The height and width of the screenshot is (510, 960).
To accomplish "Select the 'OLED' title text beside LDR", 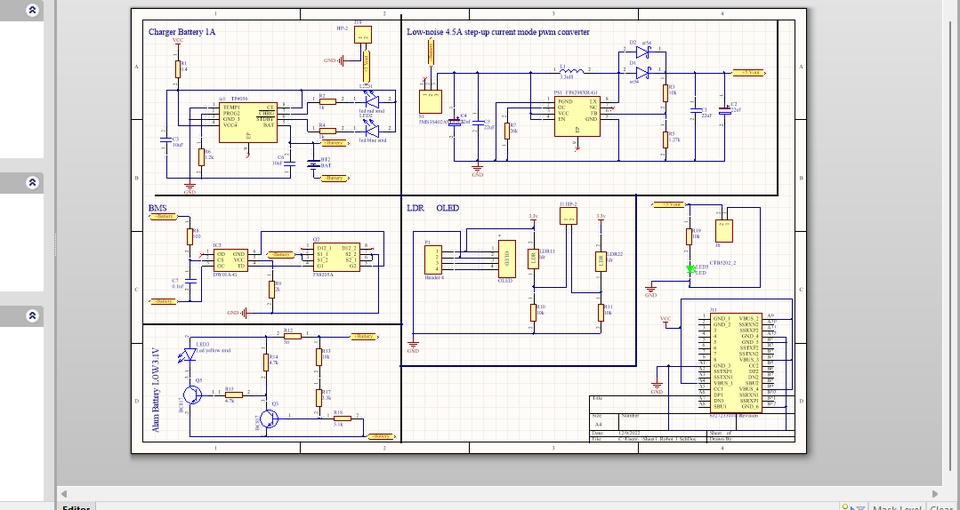I will (448, 208).
